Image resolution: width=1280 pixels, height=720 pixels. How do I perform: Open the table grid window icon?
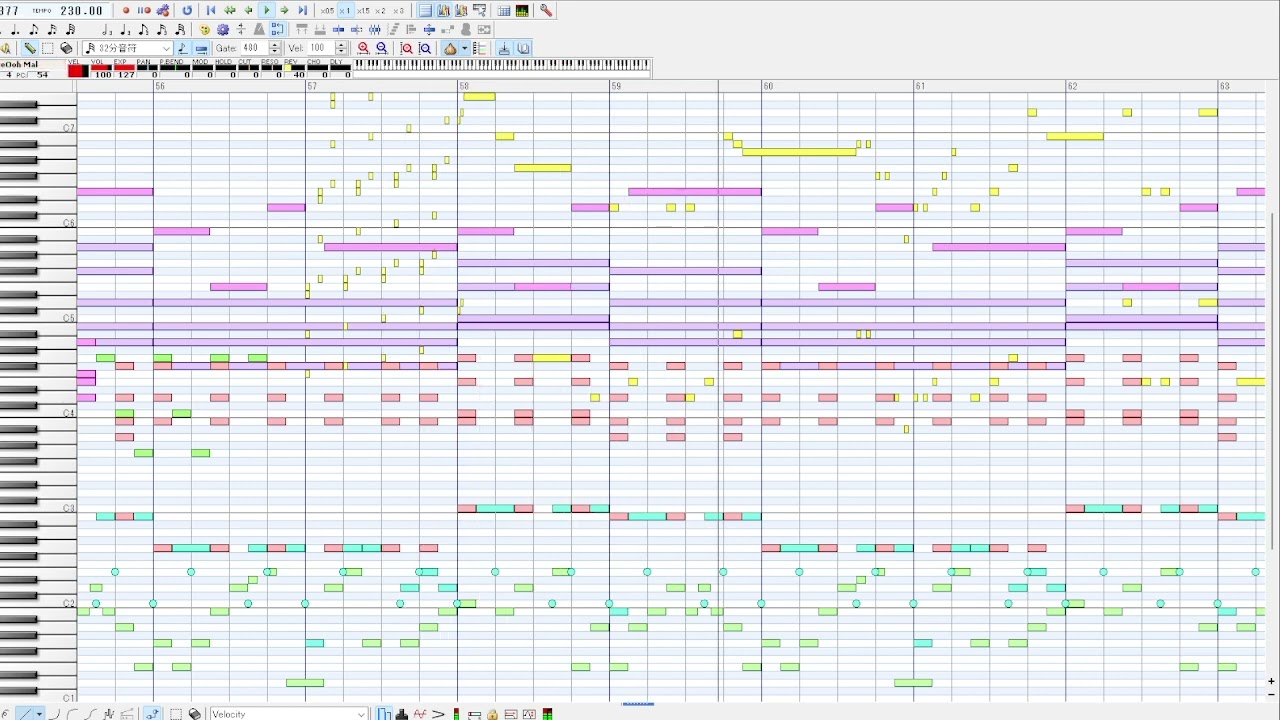coord(504,11)
